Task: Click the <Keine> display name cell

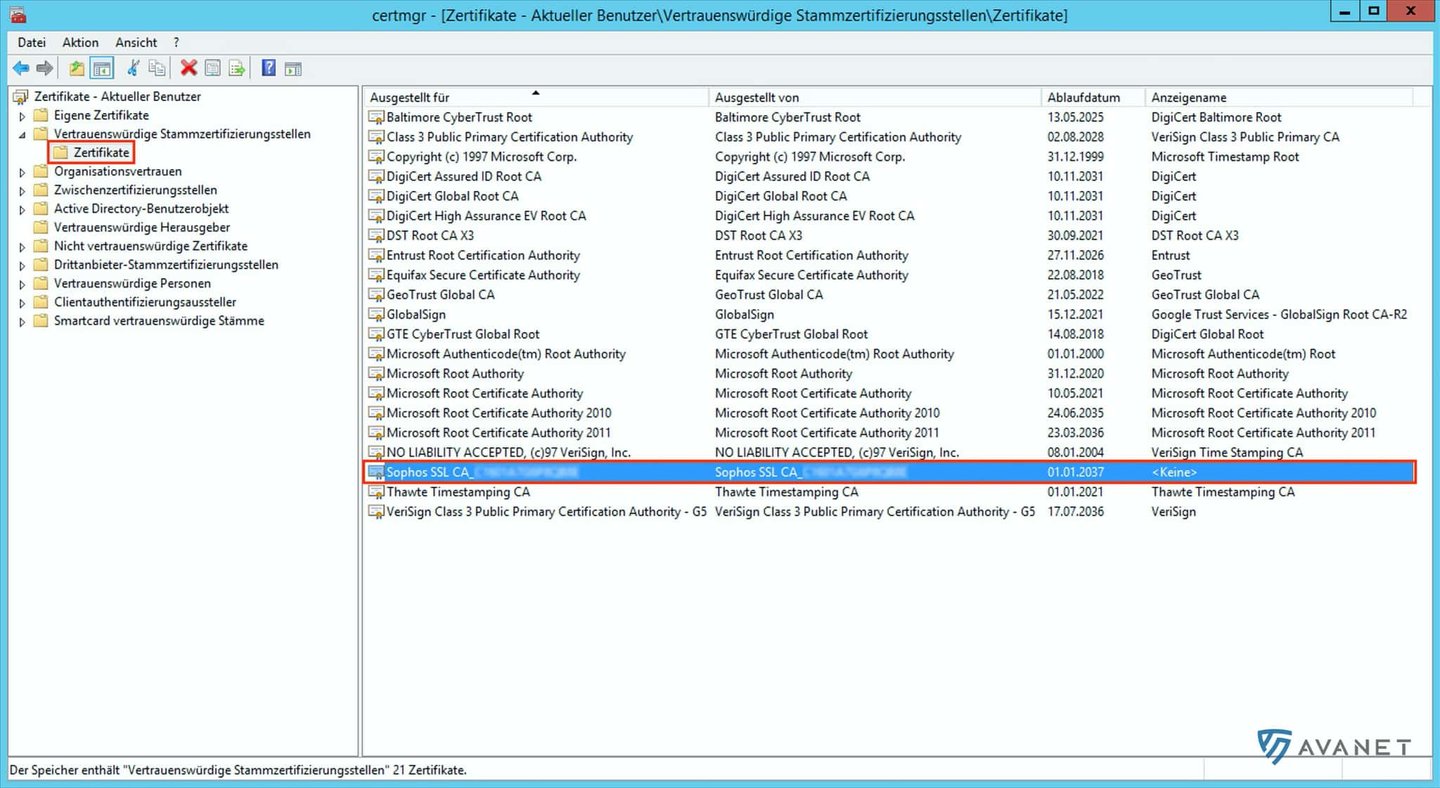Action: click(1174, 472)
